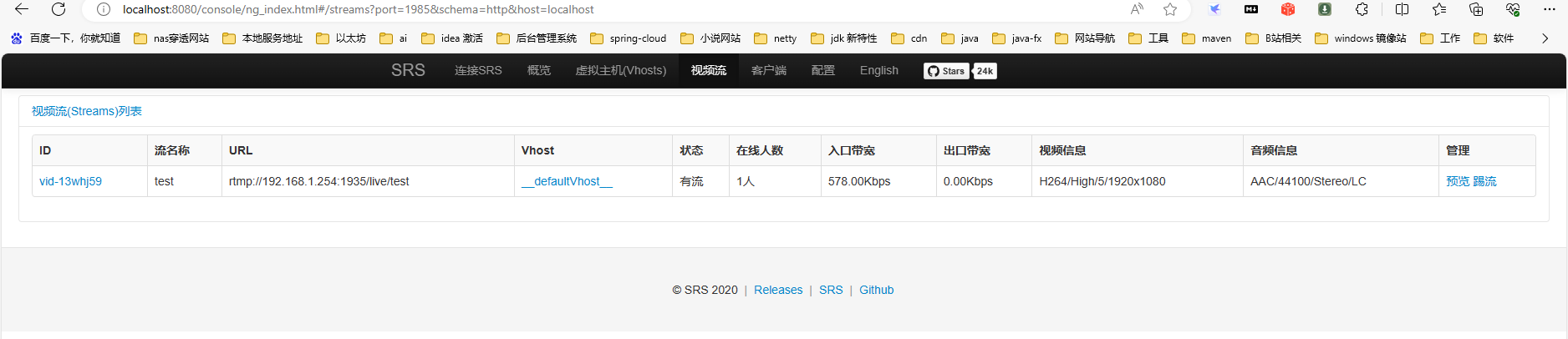Reload the page with the refresh icon

click(x=59, y=9)
